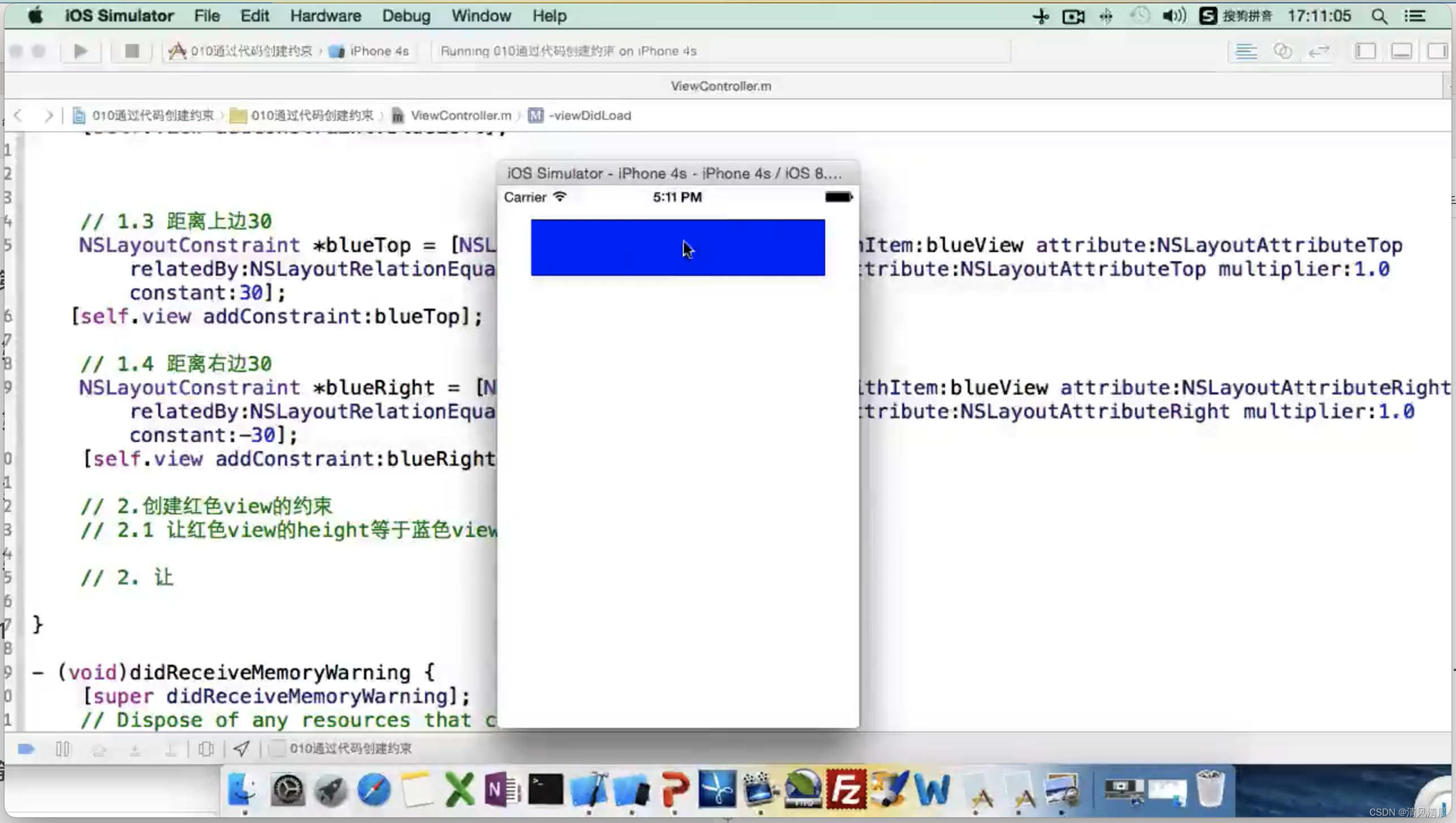Open the Version editor
1456x823 pixels.
pyautogui.click(x=1319, y=51)
